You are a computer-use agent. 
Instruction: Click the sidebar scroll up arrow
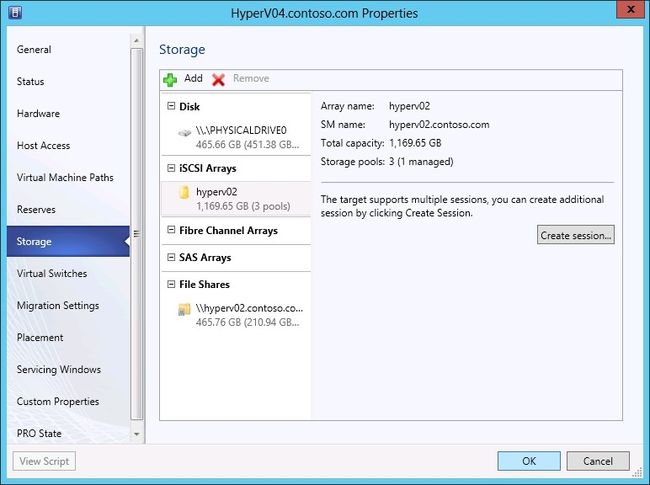[136, 41]
